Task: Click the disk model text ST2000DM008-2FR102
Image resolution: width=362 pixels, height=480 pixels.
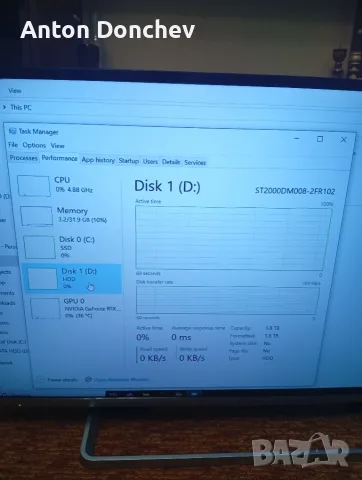Action: (x=295, y=191)
